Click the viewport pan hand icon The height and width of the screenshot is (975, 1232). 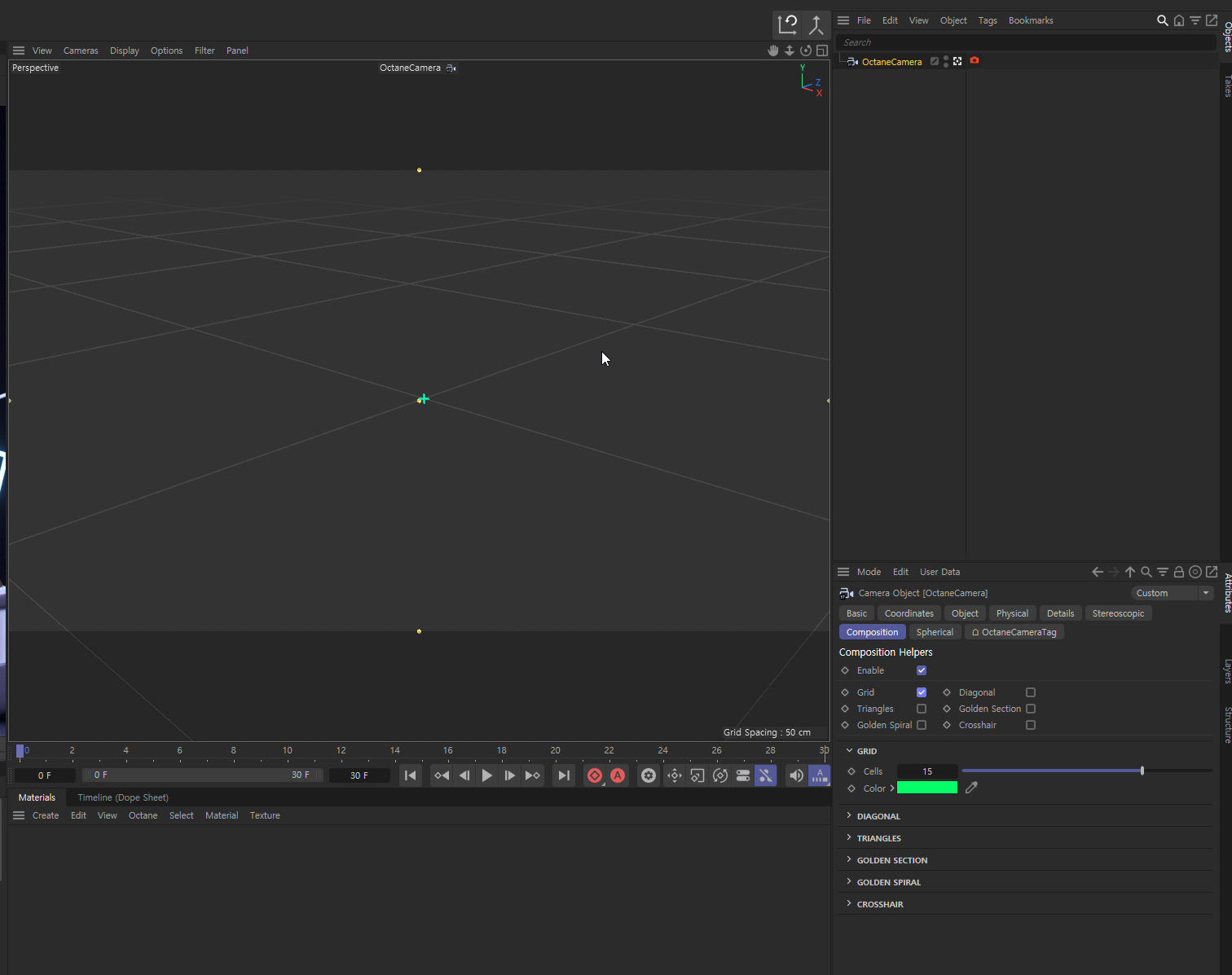click(773, 51)
